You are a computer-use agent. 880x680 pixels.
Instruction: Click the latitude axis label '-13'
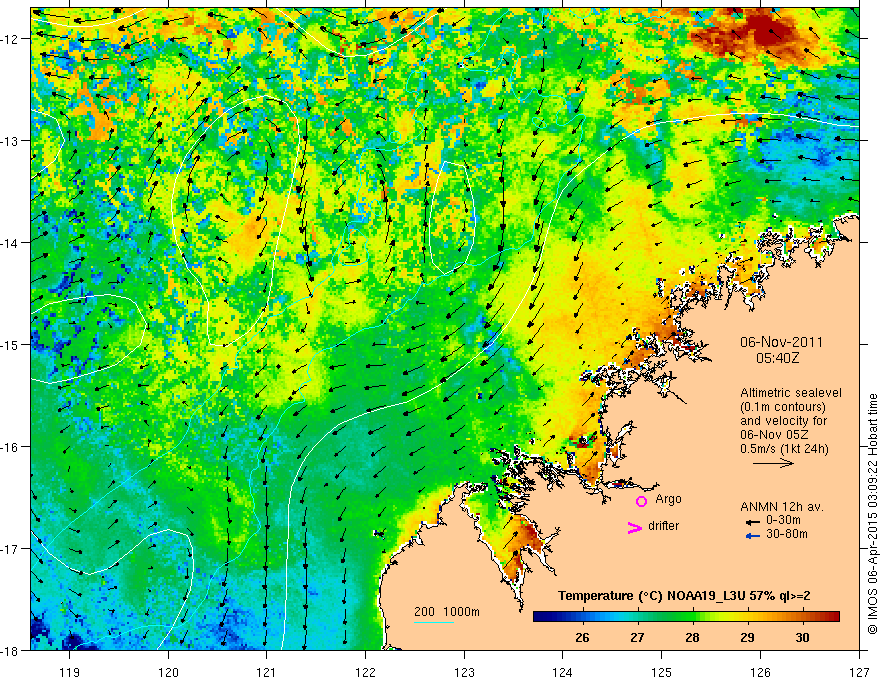pyautogui.click(x=10, y=141)
